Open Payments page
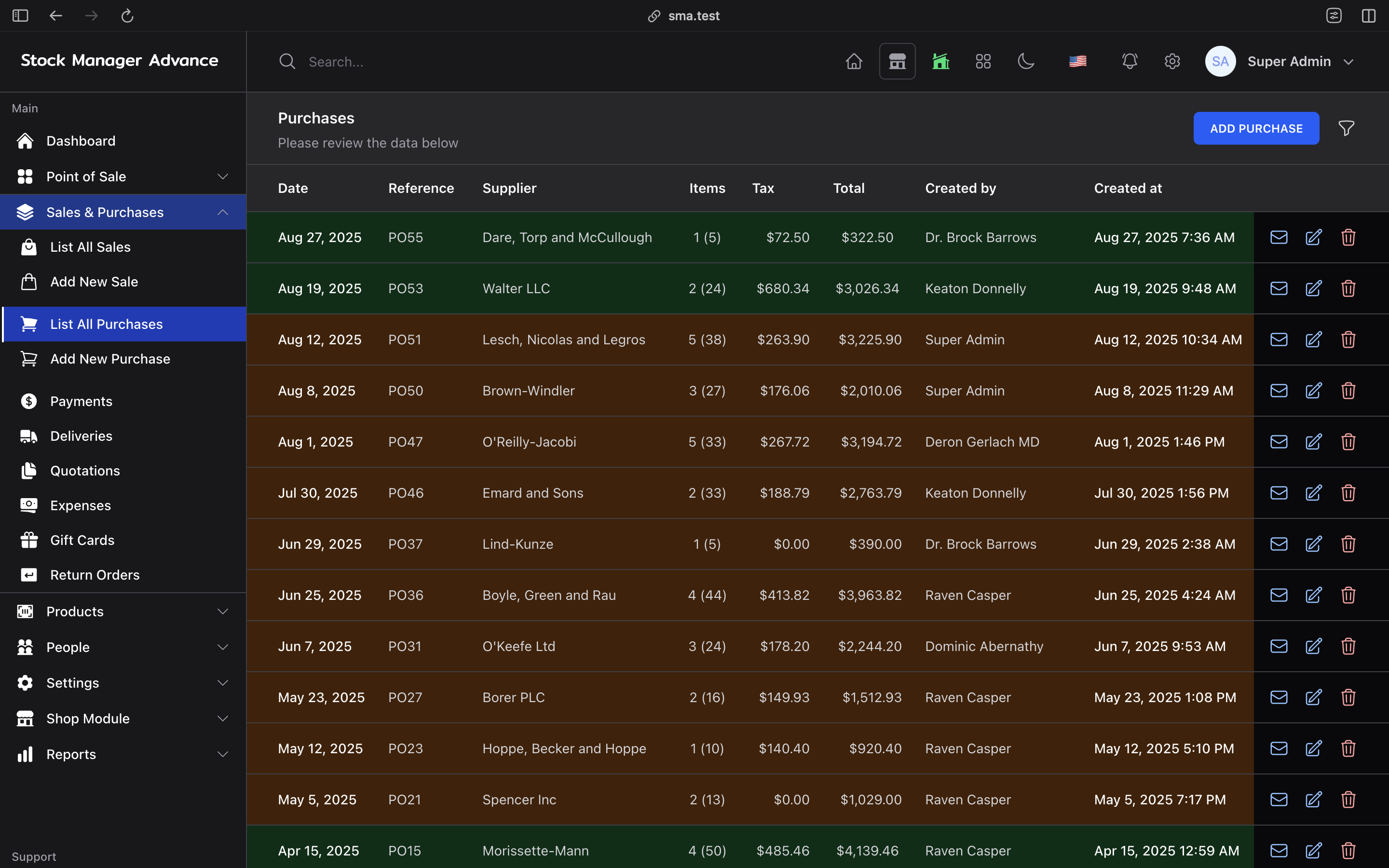Viewport: 1389px width, 868px height. 123,401
